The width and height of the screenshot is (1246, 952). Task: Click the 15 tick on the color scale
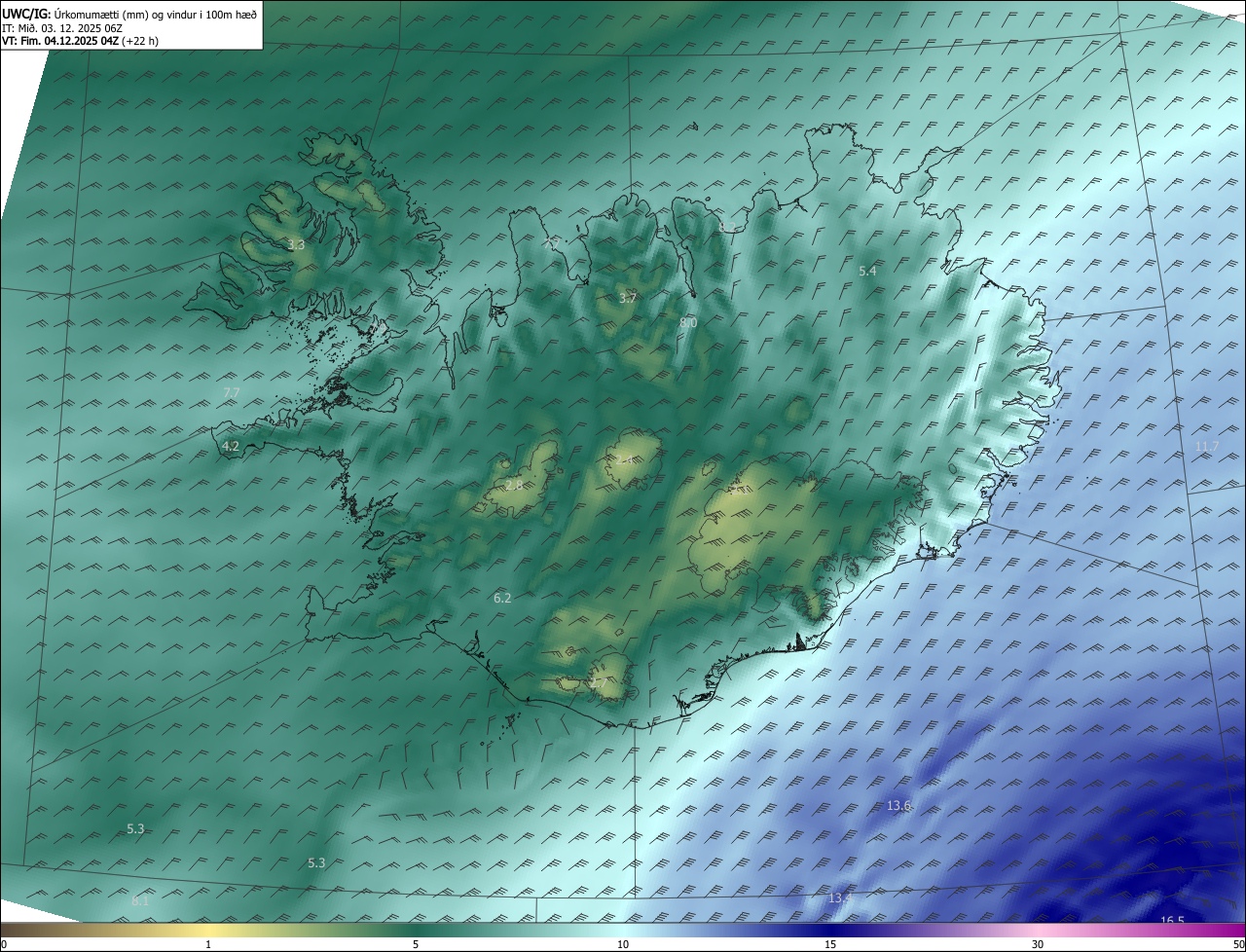pyautogui.click(x=830, y=944)
